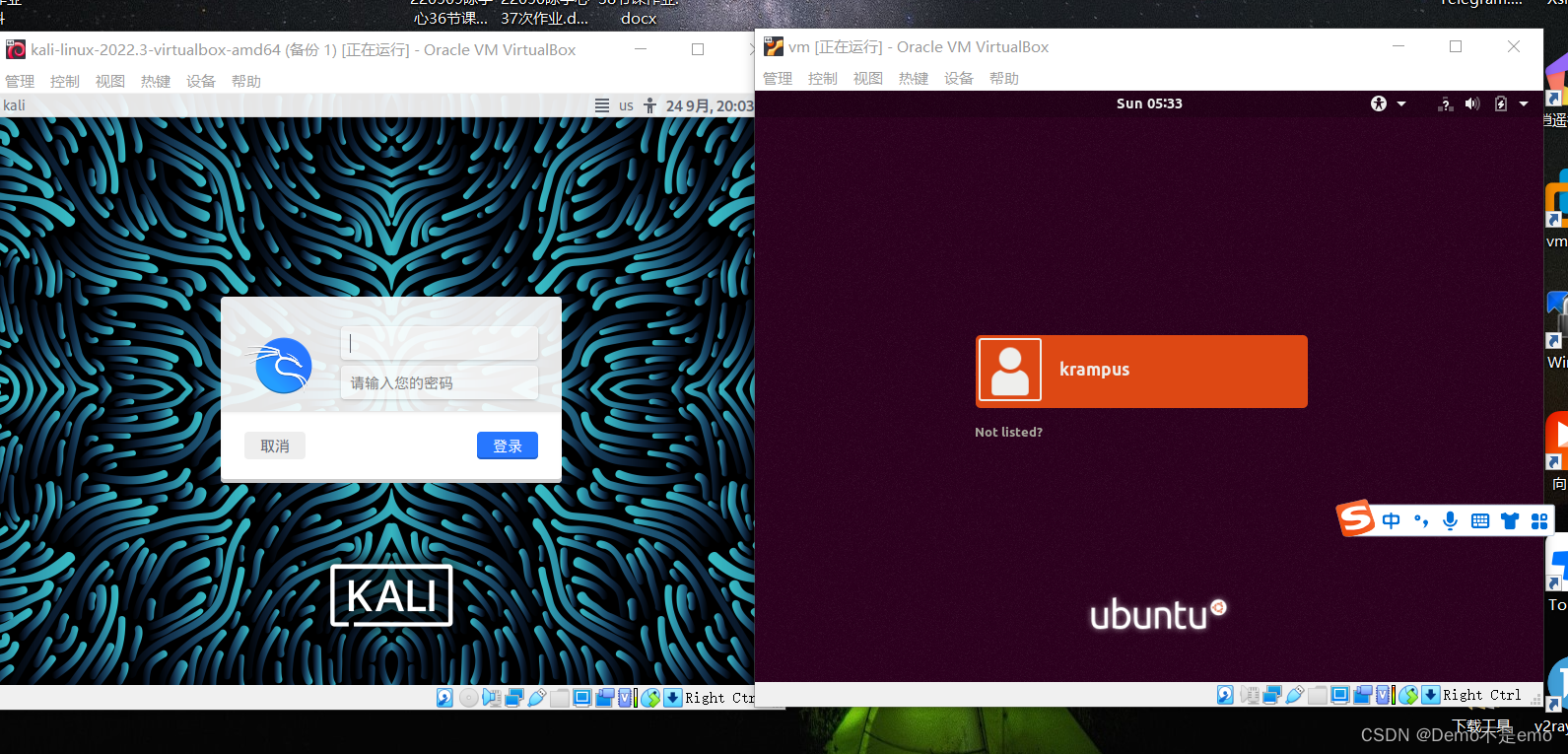Click Sogou S logo

click(1356, 517)
